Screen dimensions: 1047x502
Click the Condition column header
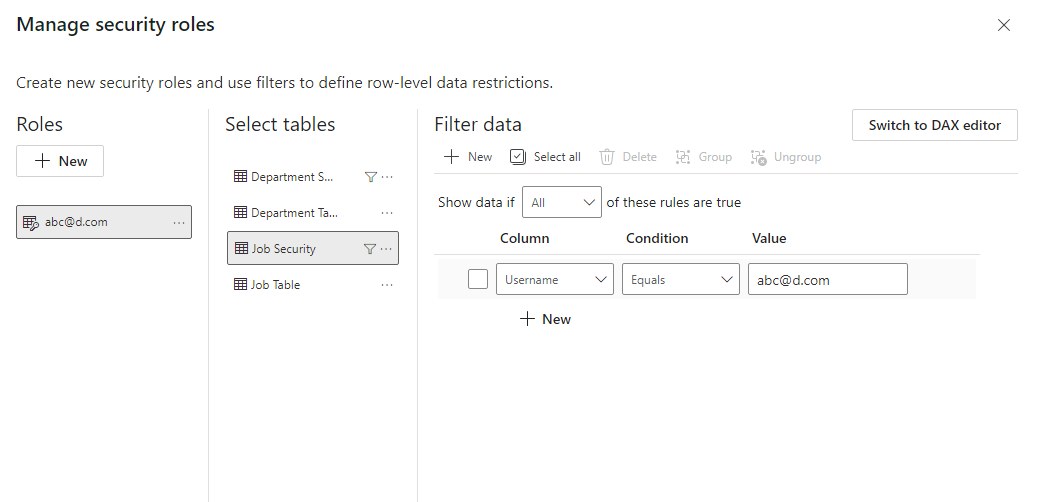pos(656,238)
